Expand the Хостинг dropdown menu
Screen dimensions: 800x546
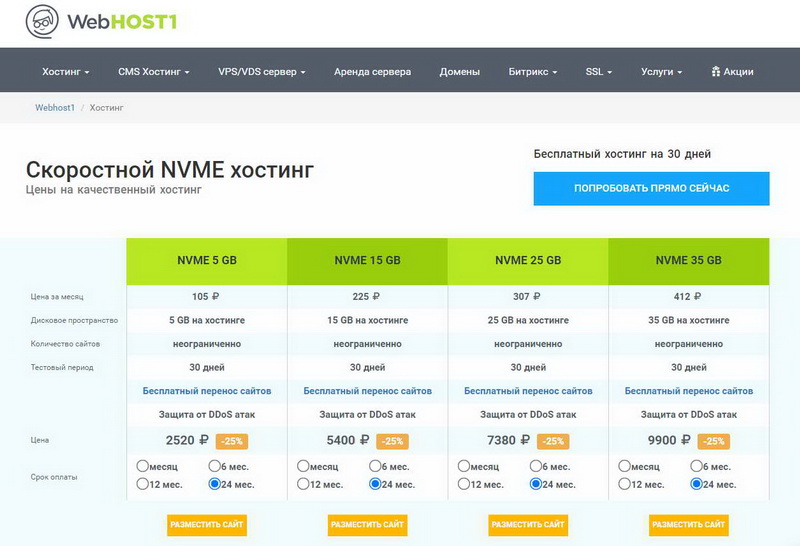point(65,72)
